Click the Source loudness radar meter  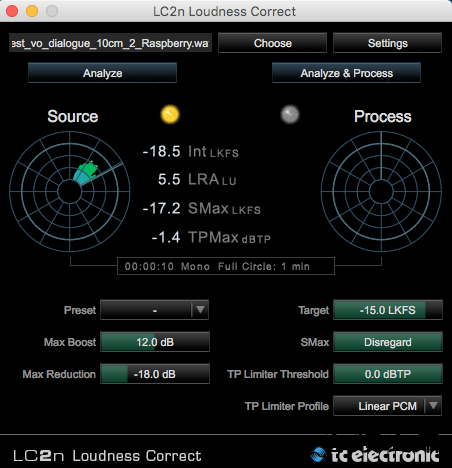click(70, 192)
